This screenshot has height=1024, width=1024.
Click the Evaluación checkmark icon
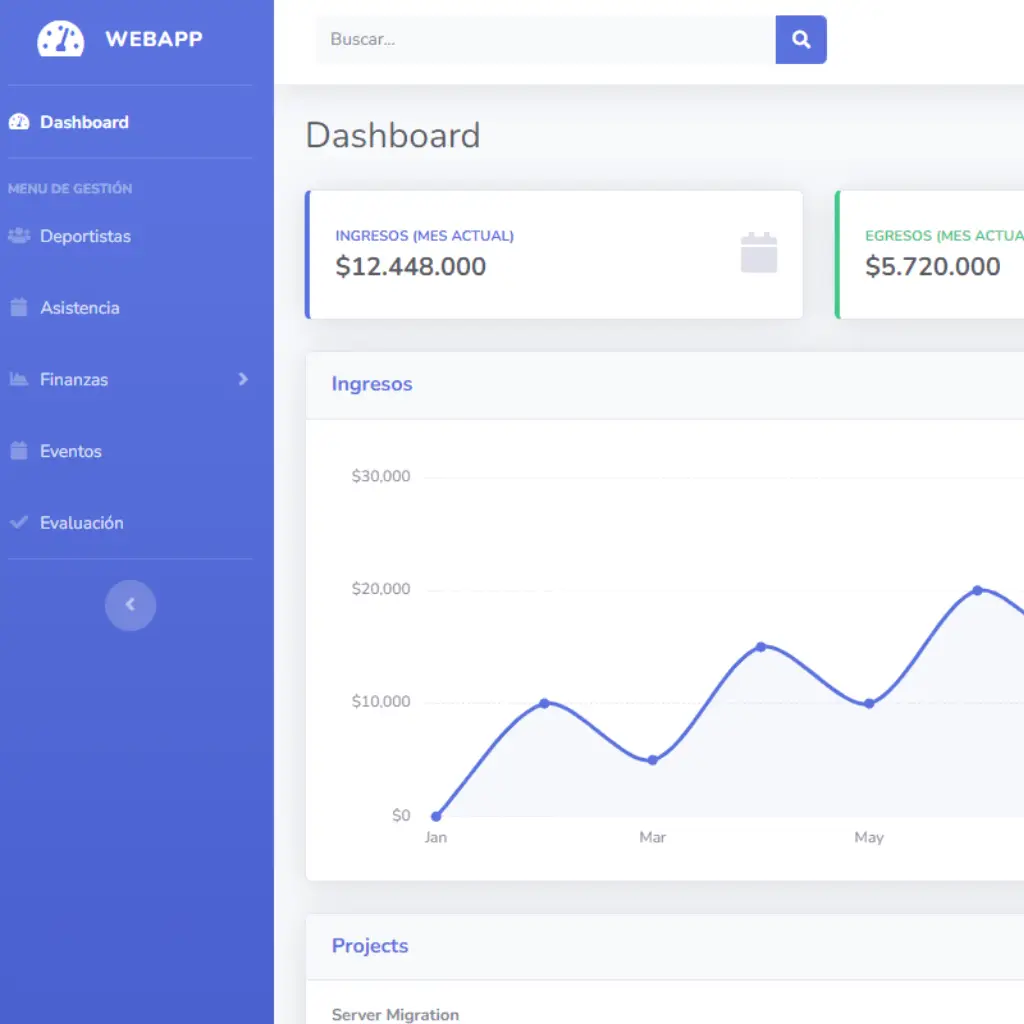click(x=18, y=523)
